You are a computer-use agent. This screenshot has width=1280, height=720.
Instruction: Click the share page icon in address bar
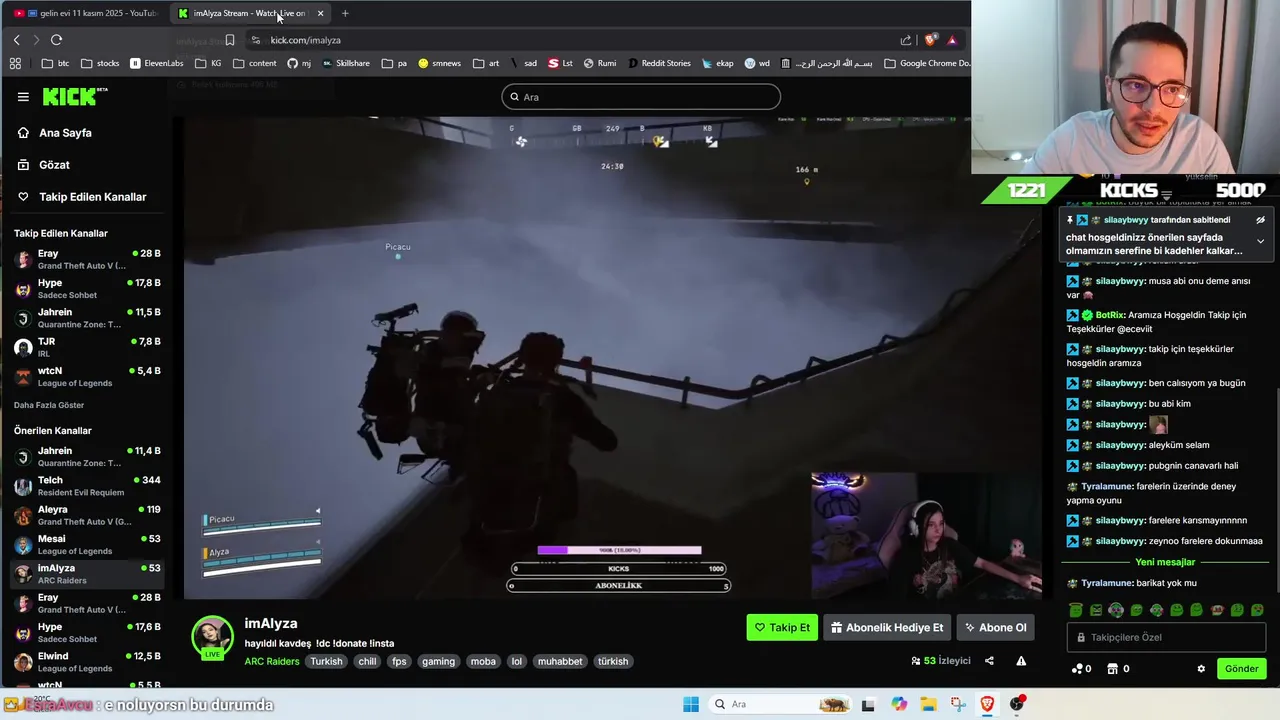click(x=906, y=40)
